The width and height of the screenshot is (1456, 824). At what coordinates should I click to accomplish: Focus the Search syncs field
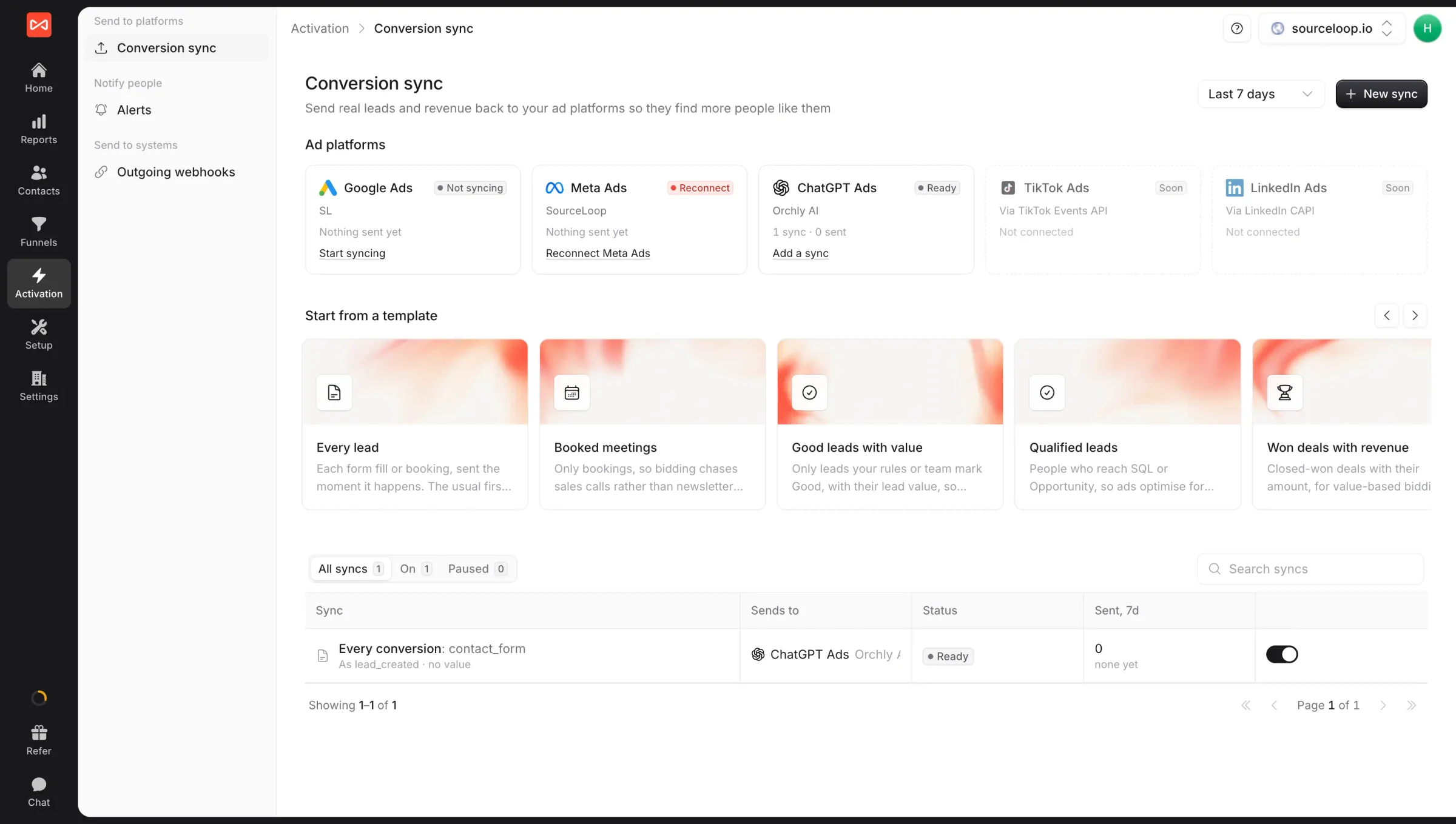click(1310, 569)
